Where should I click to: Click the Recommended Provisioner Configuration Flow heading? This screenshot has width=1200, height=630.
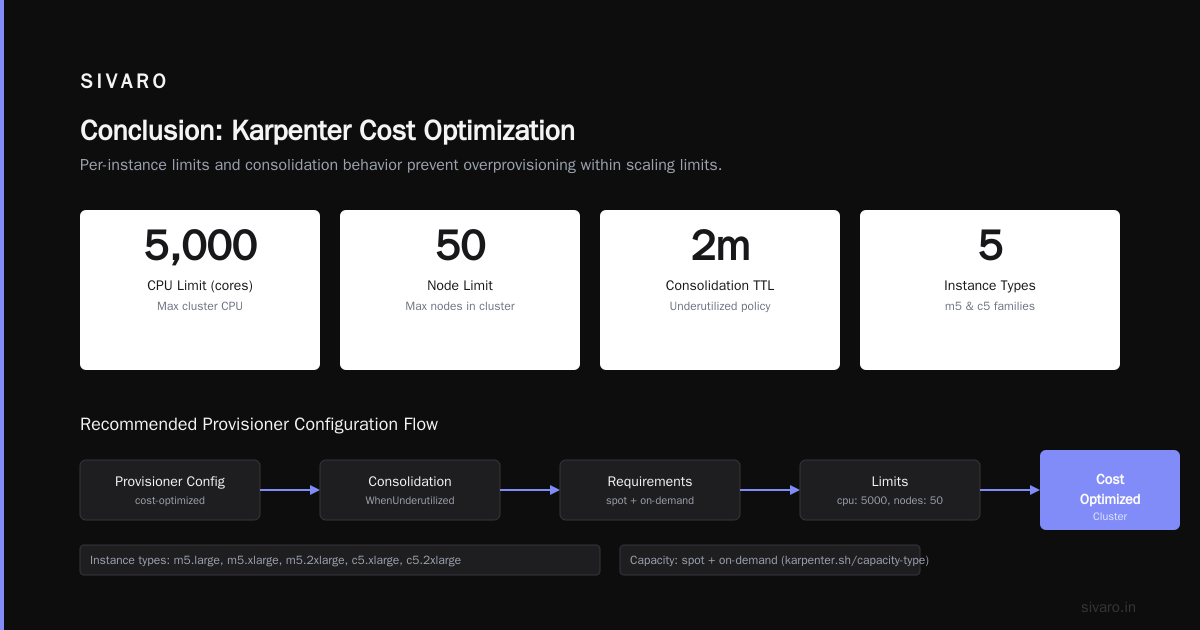[x=259, y=424]
